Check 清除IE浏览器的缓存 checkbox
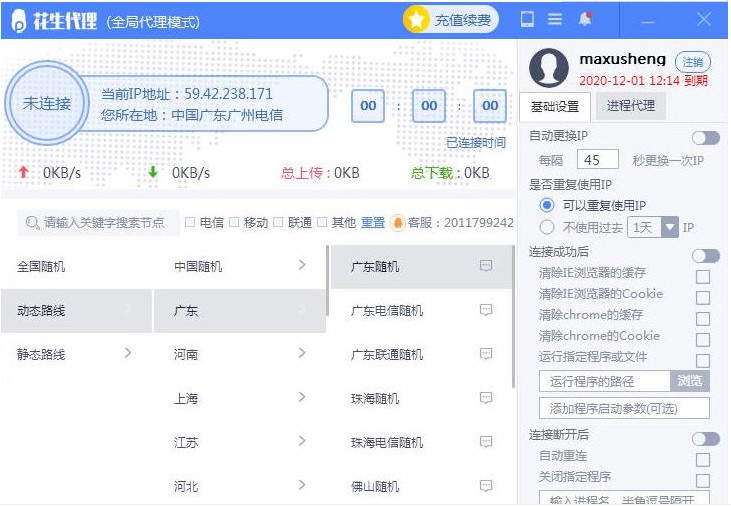The image size is (731, 506). [x=703, y=277]
